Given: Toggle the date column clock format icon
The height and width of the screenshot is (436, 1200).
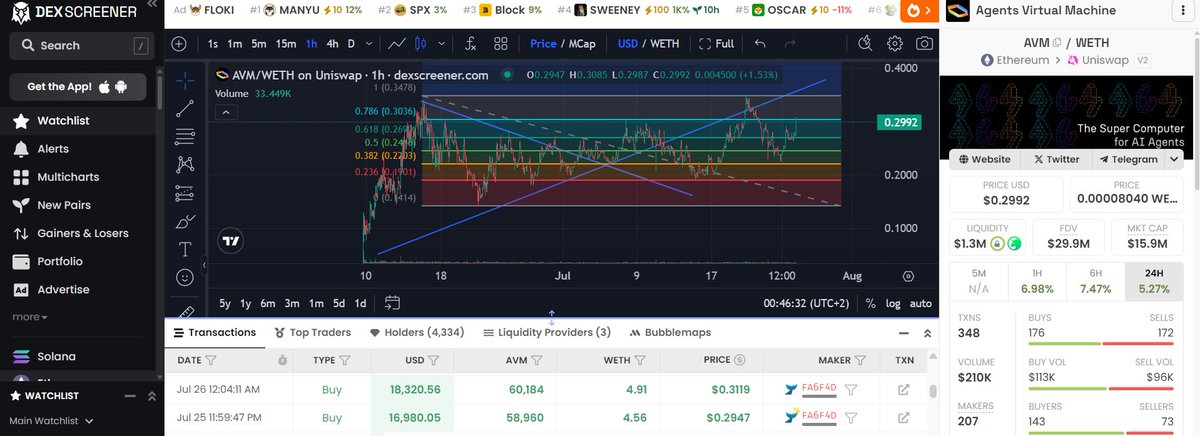Looking at the screenshot, I should tap(282, 360).
